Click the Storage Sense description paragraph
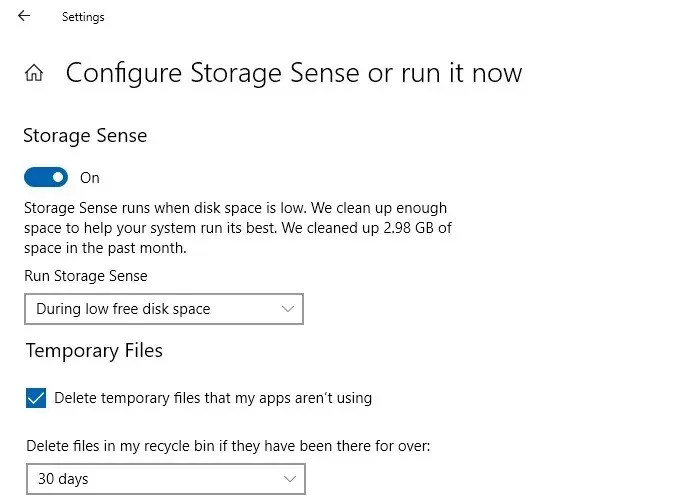The width and height of the screenshot is (700, 500). click(238, 228)
